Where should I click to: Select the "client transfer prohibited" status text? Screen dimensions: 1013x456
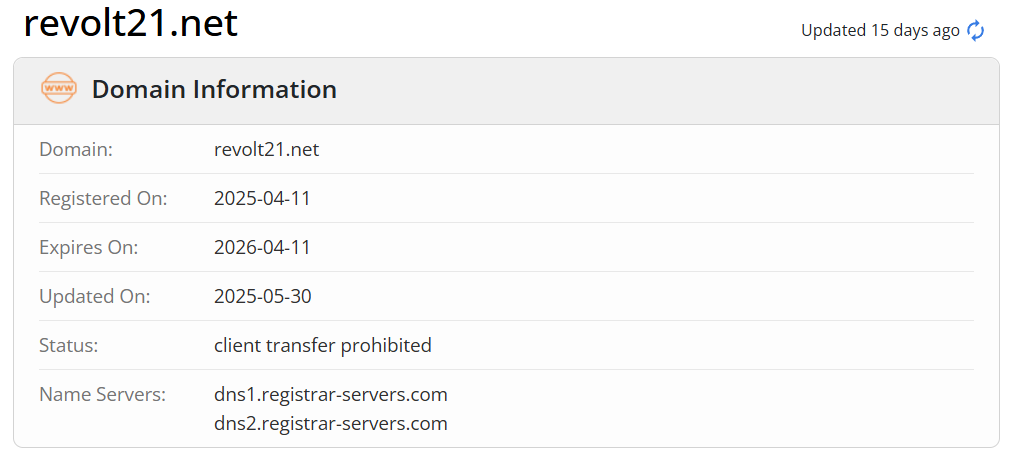pos(323,345)
